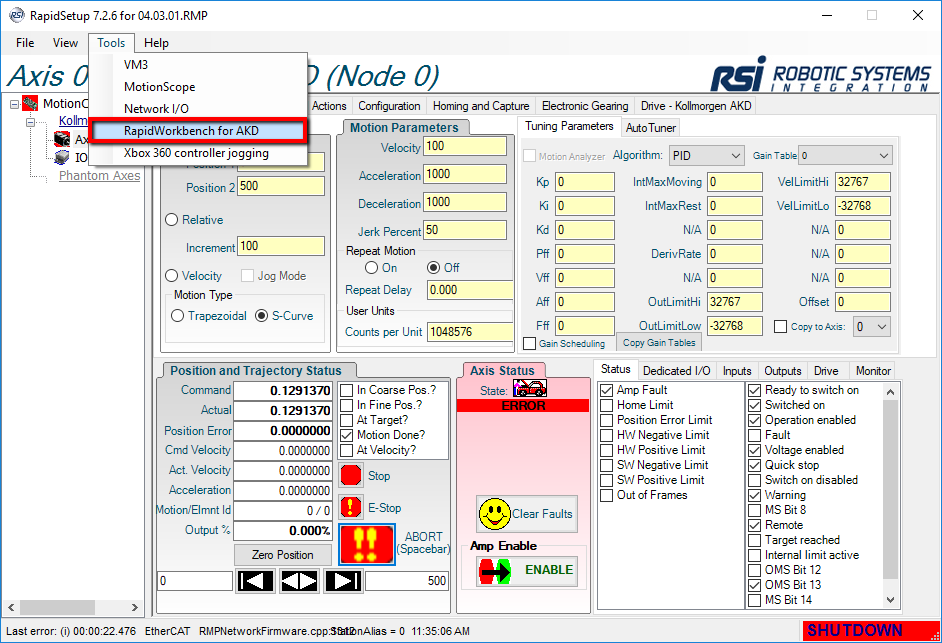Image resolution: width=942 pixels, height=643 pixels.
Task: Open the Gain Table dropdown
Action: 845,156
